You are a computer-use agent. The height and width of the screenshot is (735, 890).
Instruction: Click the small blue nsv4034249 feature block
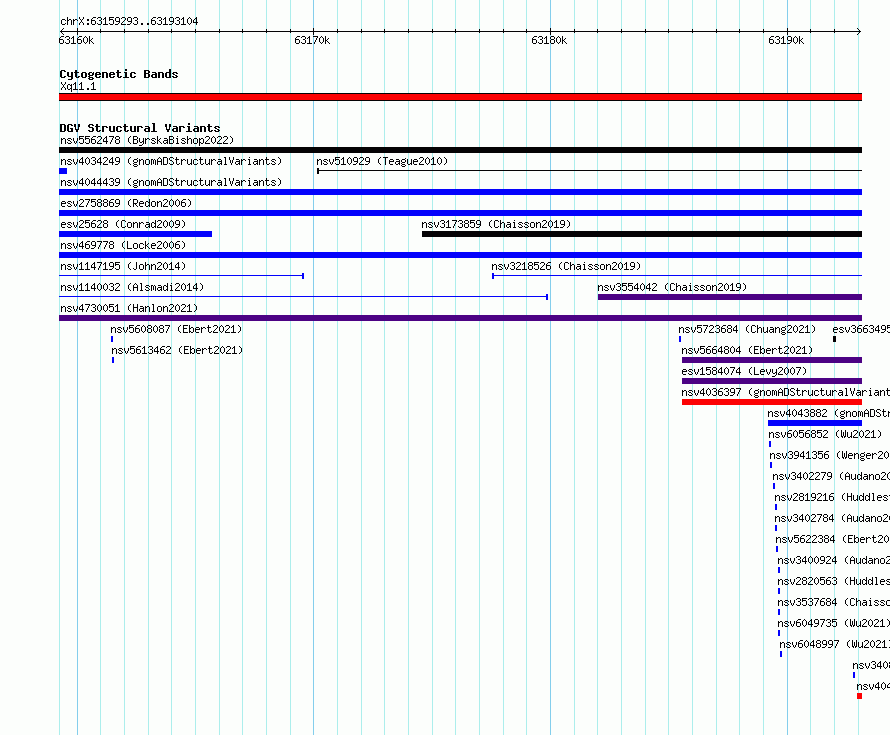63,171
